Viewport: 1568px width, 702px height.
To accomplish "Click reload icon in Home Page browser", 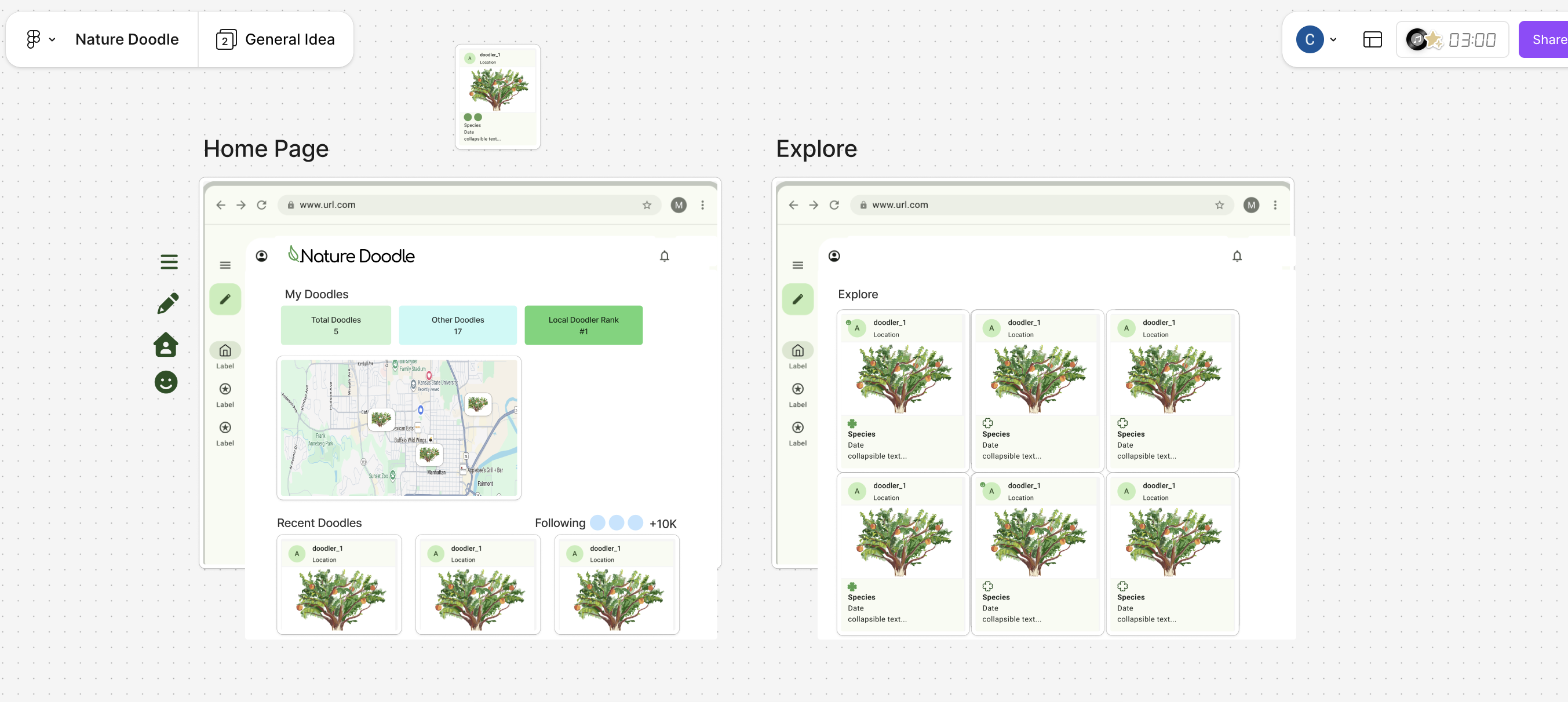I will coord(262,205).
